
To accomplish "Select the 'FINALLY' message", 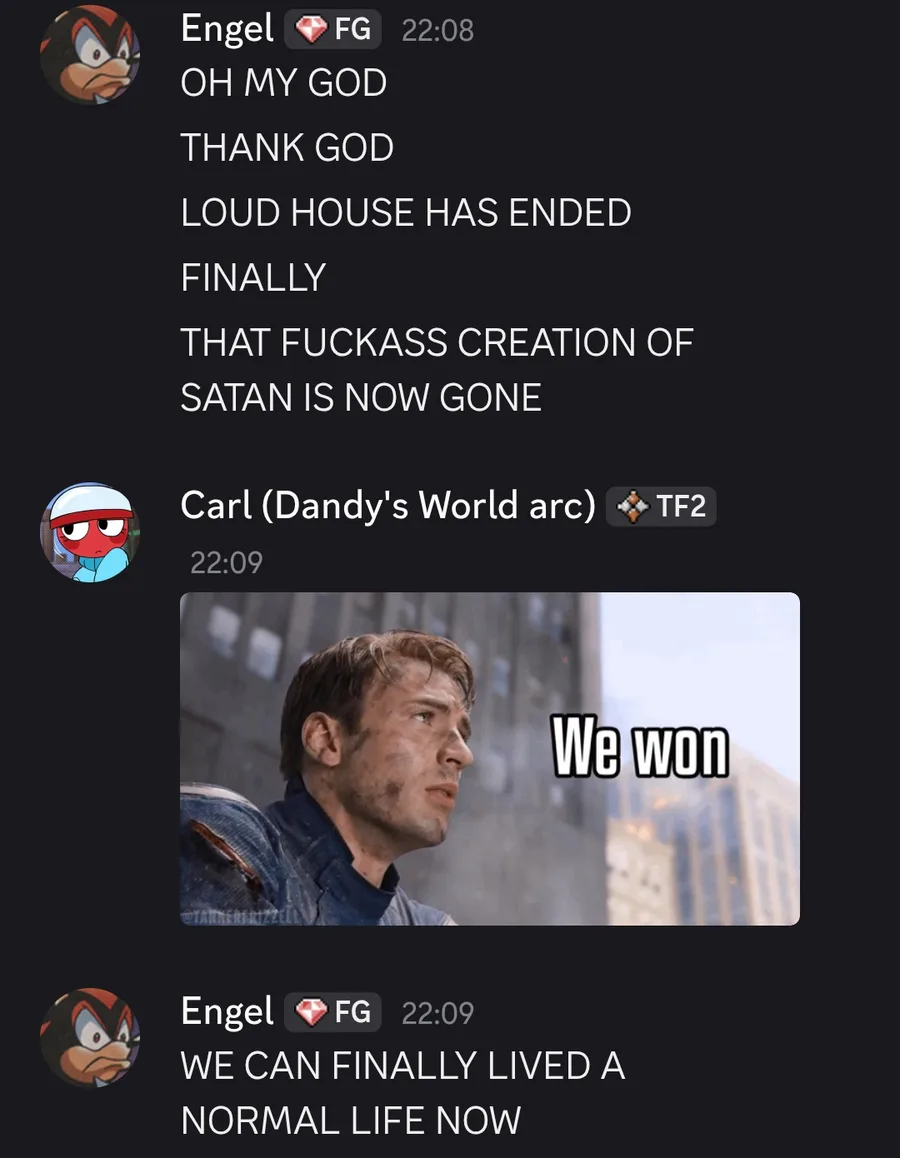I will coord(253,278).
